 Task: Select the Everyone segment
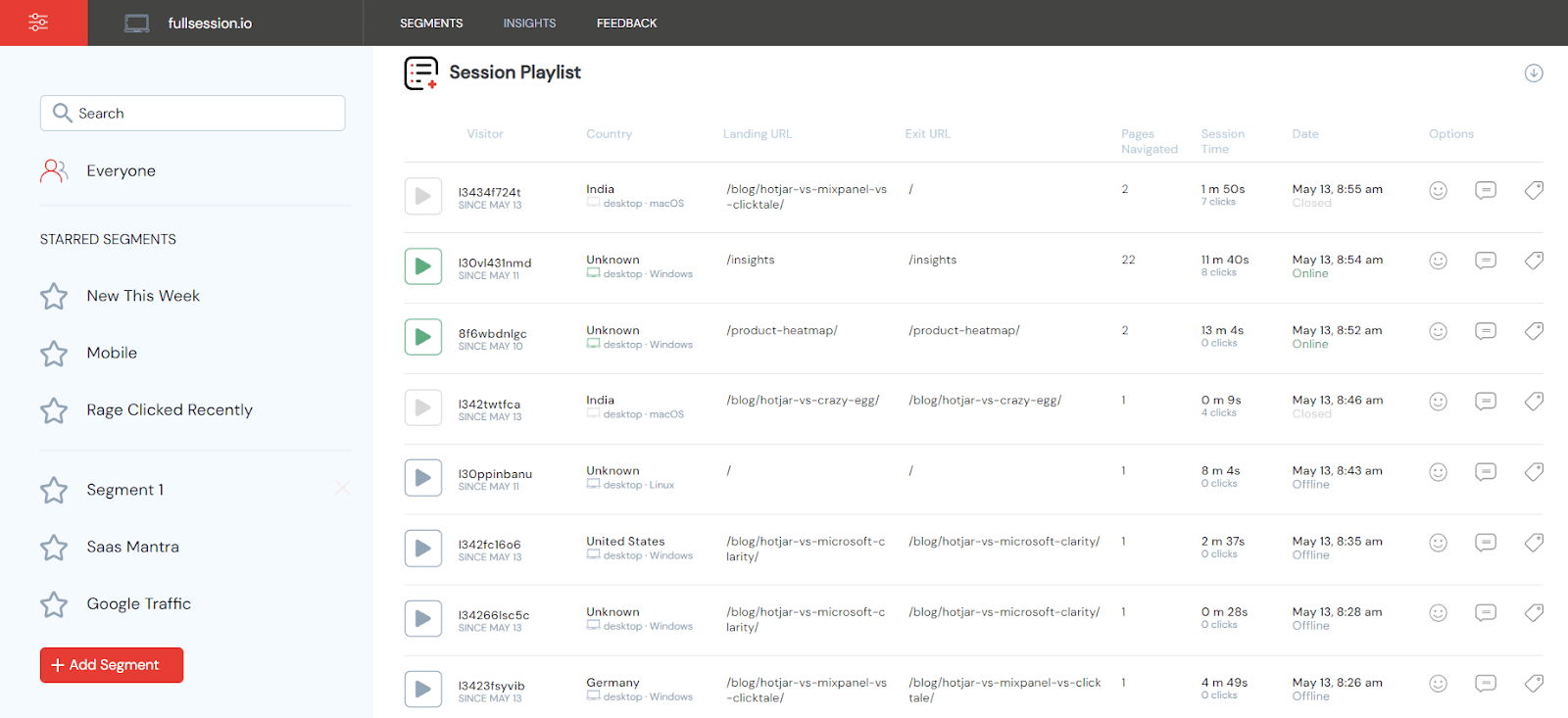(121, 171)
